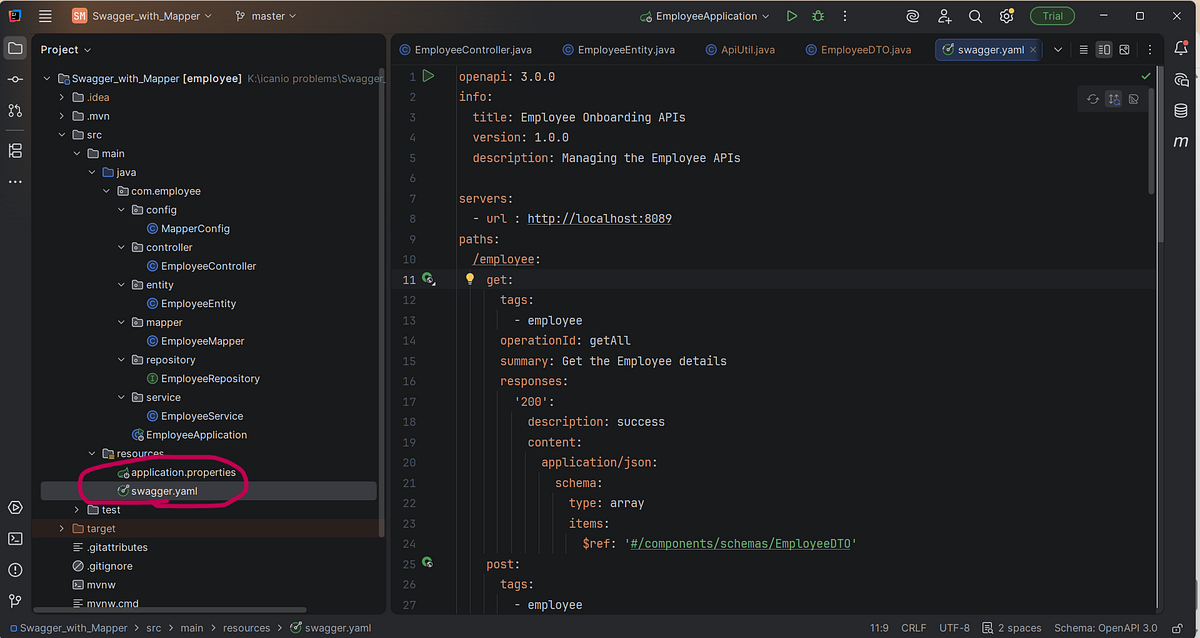Show hidden editor tabs dropdown

click(x=1058, y=49)
